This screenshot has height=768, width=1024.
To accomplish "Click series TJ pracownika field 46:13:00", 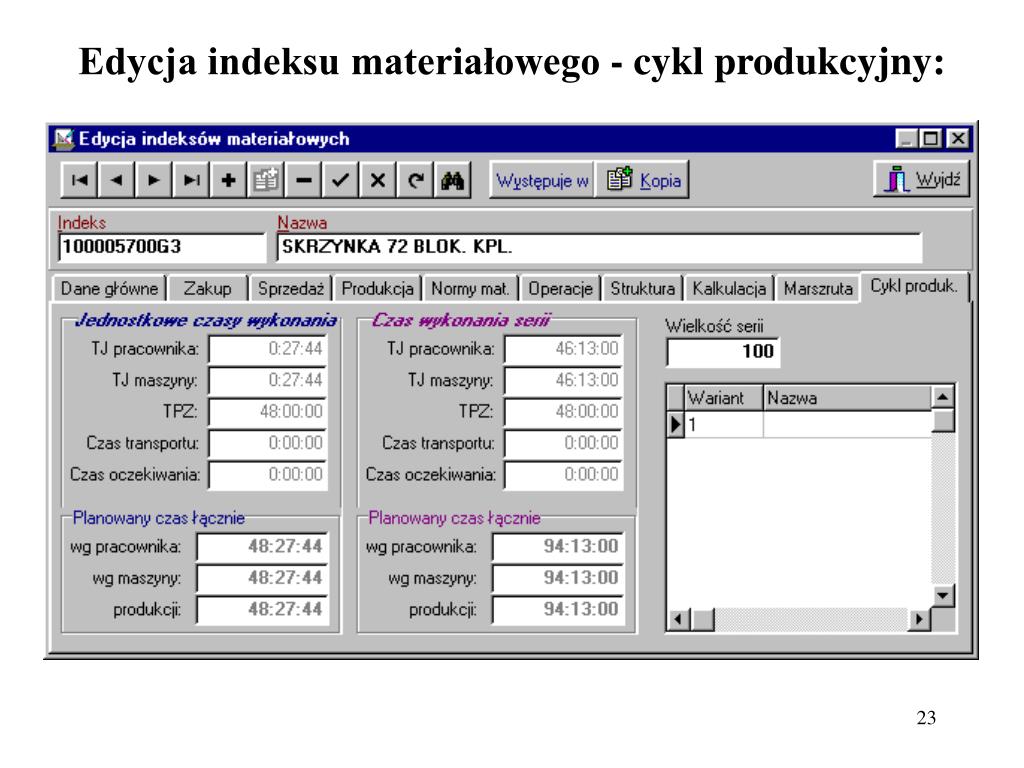I will pos(564,349).
